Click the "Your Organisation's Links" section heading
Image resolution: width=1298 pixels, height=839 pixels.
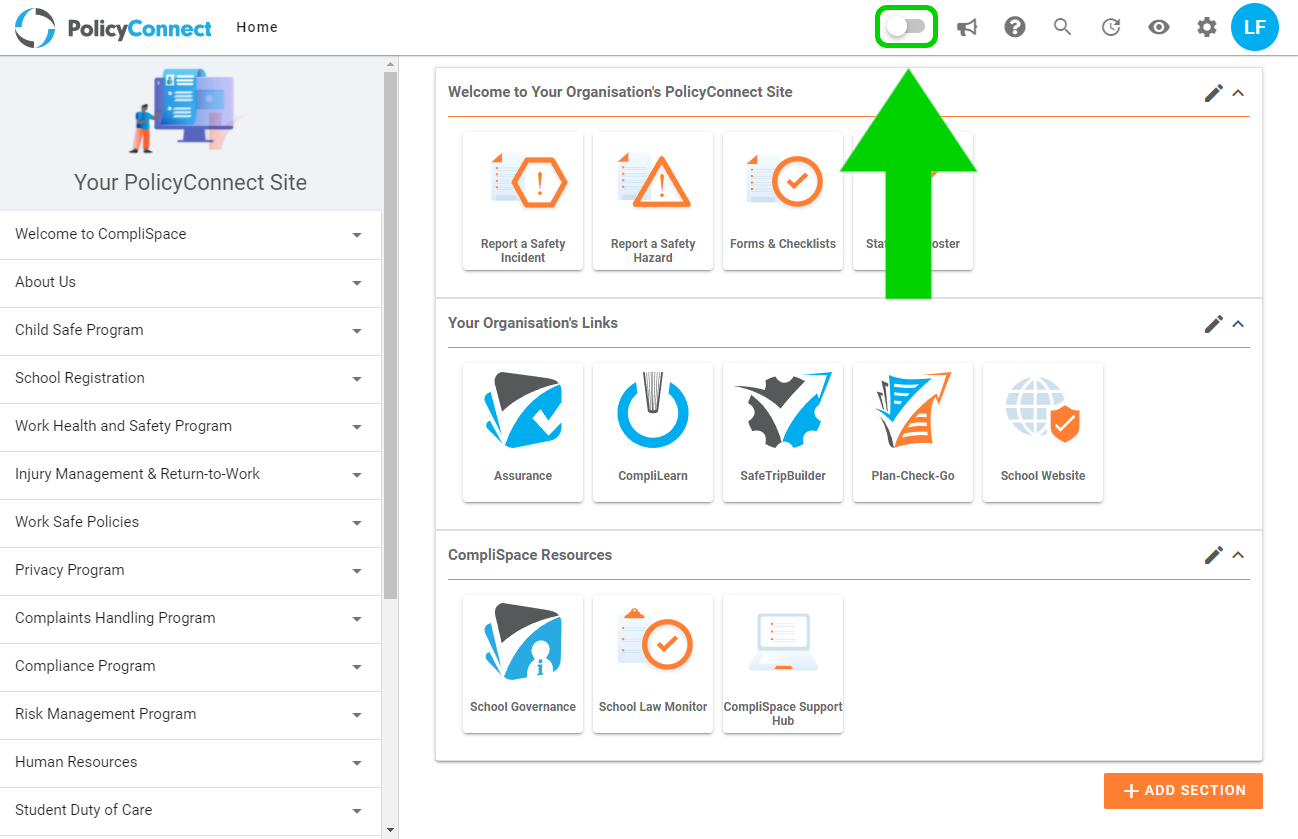[533, 323]
